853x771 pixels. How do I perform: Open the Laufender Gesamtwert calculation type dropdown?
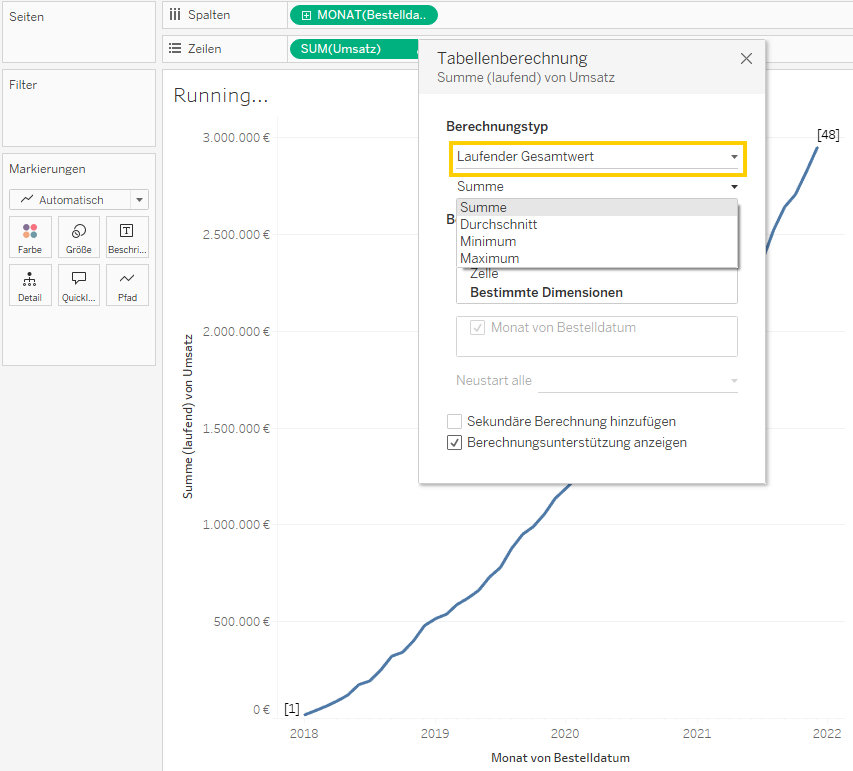(597, 157)
